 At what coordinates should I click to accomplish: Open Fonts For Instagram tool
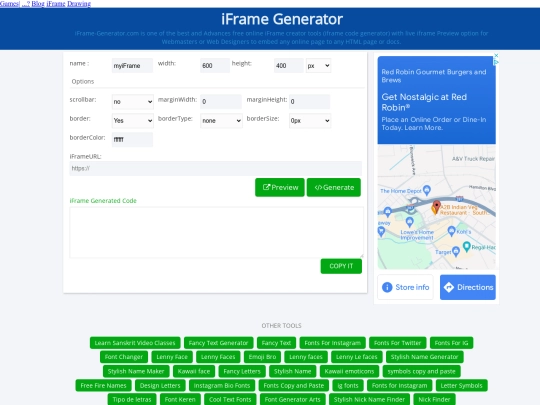[332, 343]
